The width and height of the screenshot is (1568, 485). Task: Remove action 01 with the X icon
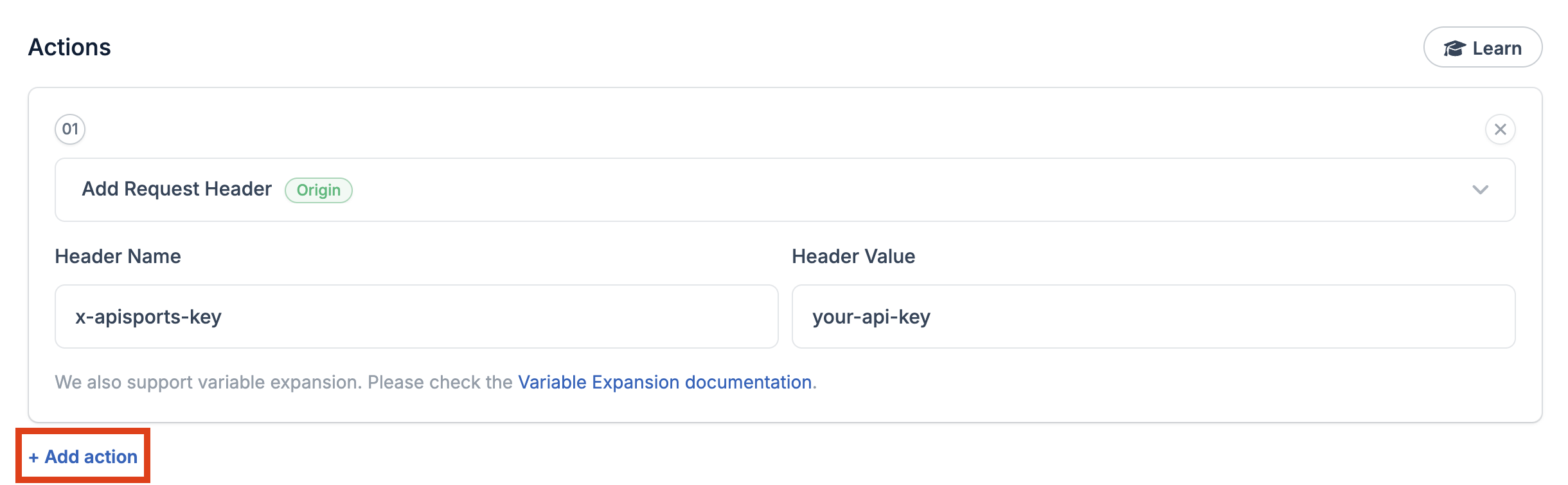(x=1501, y=129)
